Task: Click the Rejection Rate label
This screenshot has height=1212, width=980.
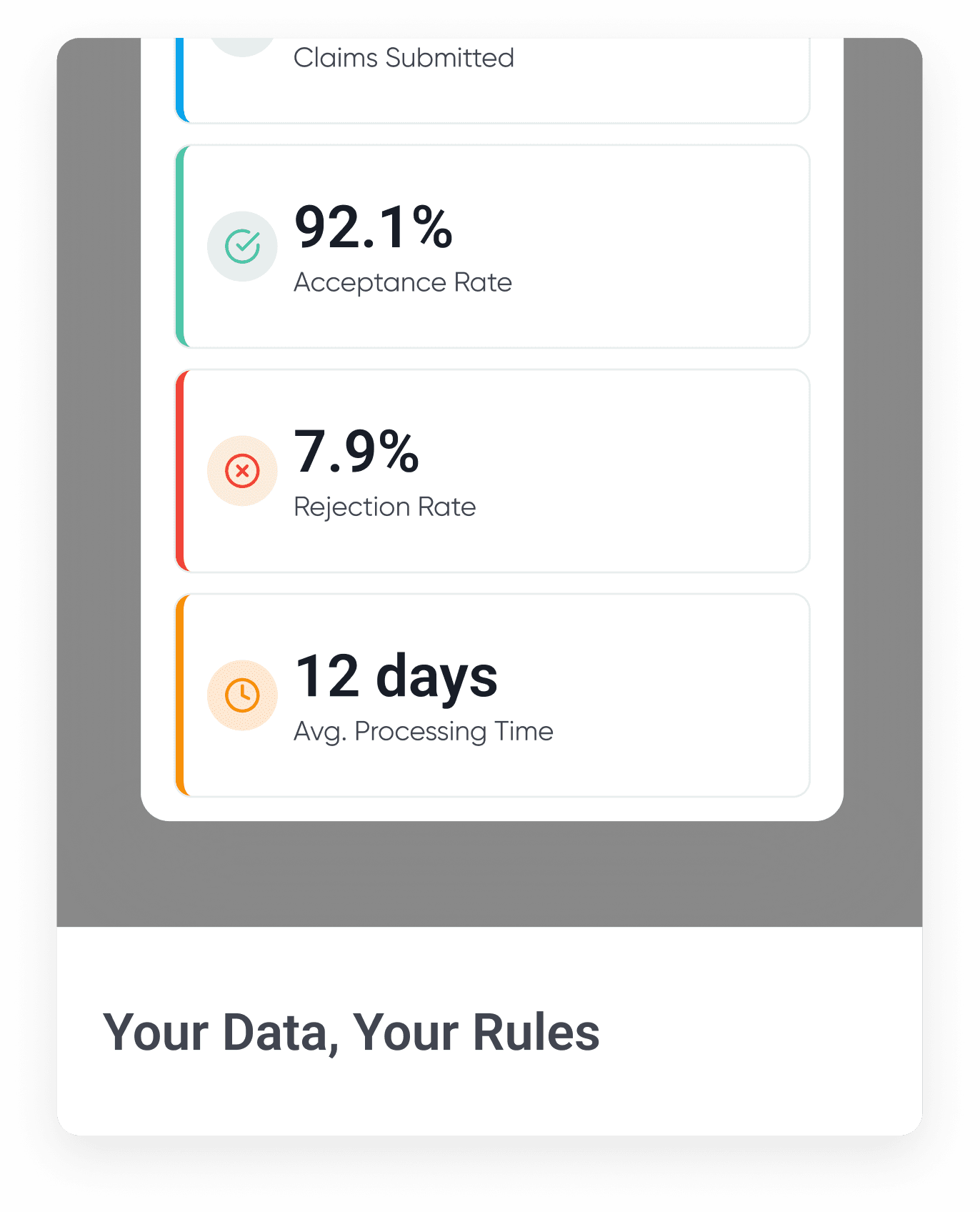Action: click(384, 507)
